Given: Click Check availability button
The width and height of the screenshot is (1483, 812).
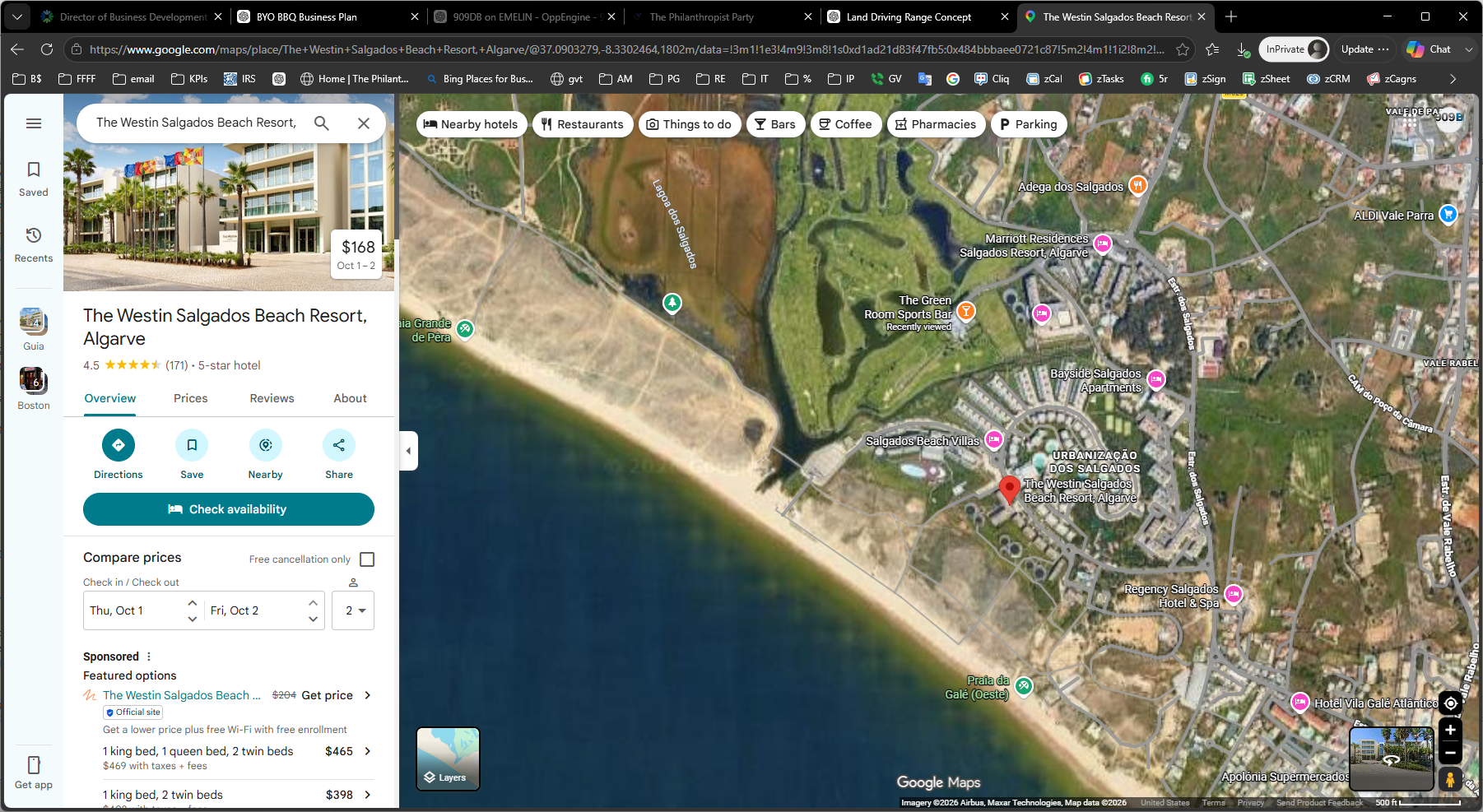Looking at the screenshot, I should click(229, 509).
